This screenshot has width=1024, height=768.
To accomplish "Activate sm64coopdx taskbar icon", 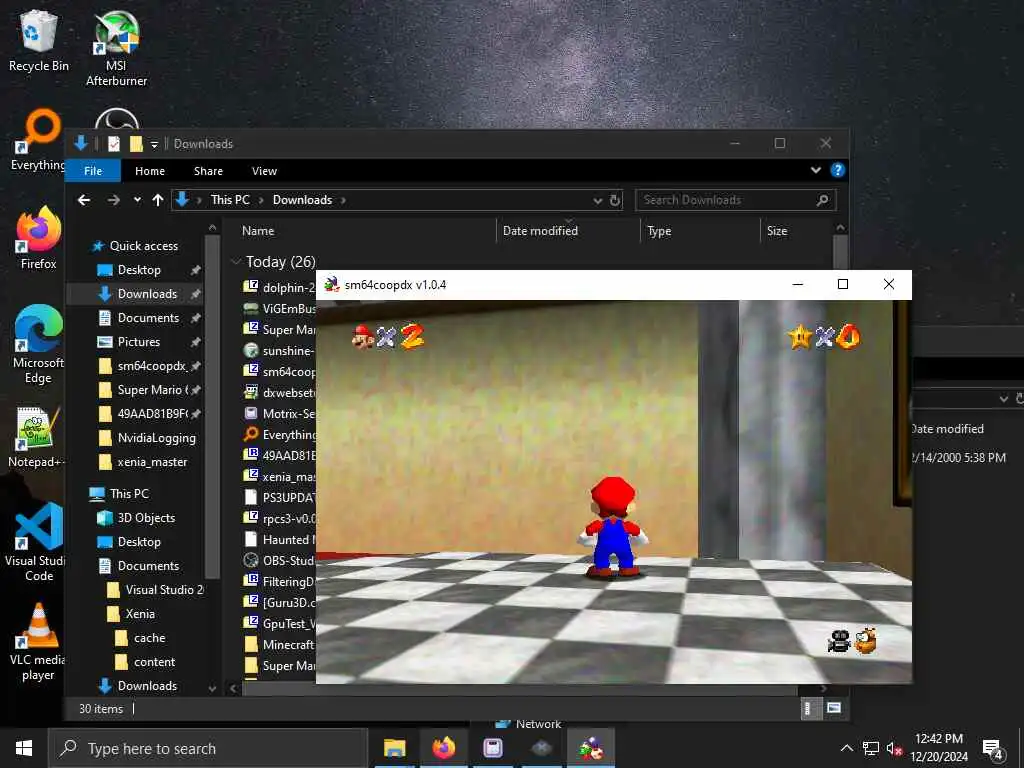I will click(591, 748).
